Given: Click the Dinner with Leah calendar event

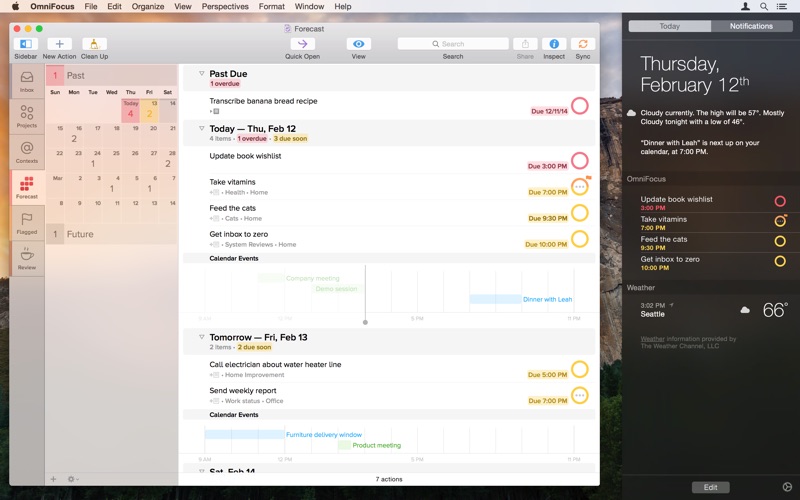Looking at the screenshot, I should click(521, 299).
